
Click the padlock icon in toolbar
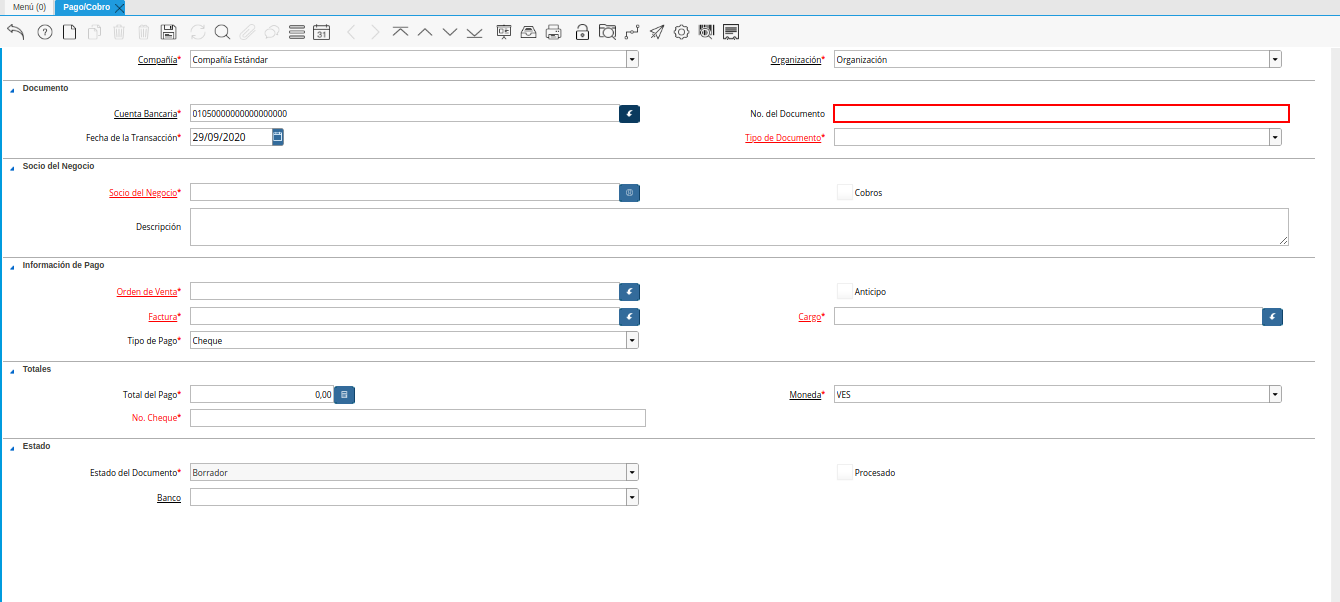(x=582, y=32)
